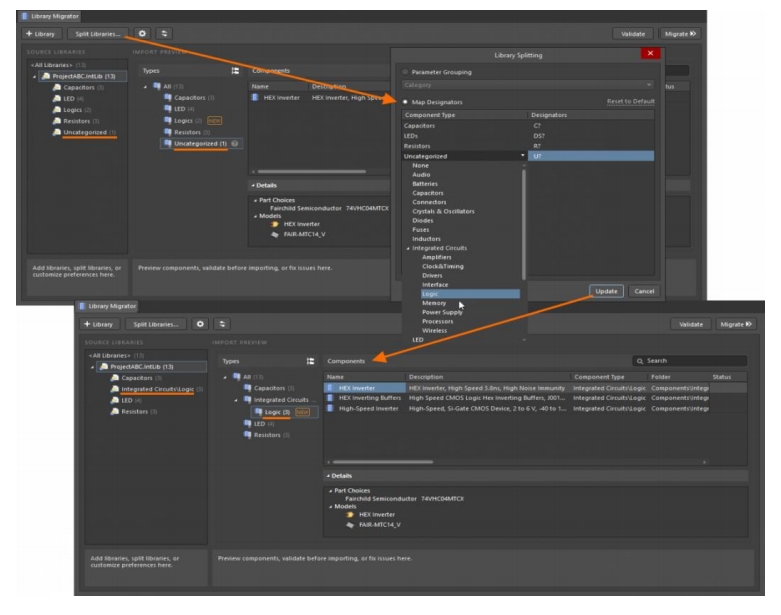Click Validate button in top window
Viewport: 781px width, 615px height.
633,34
